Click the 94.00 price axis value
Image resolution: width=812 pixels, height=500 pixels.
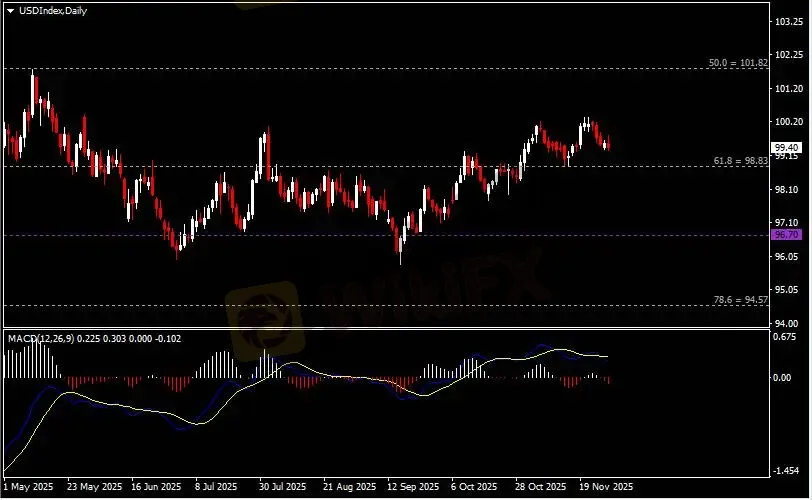pyautogui.click(x=789, y=323)
